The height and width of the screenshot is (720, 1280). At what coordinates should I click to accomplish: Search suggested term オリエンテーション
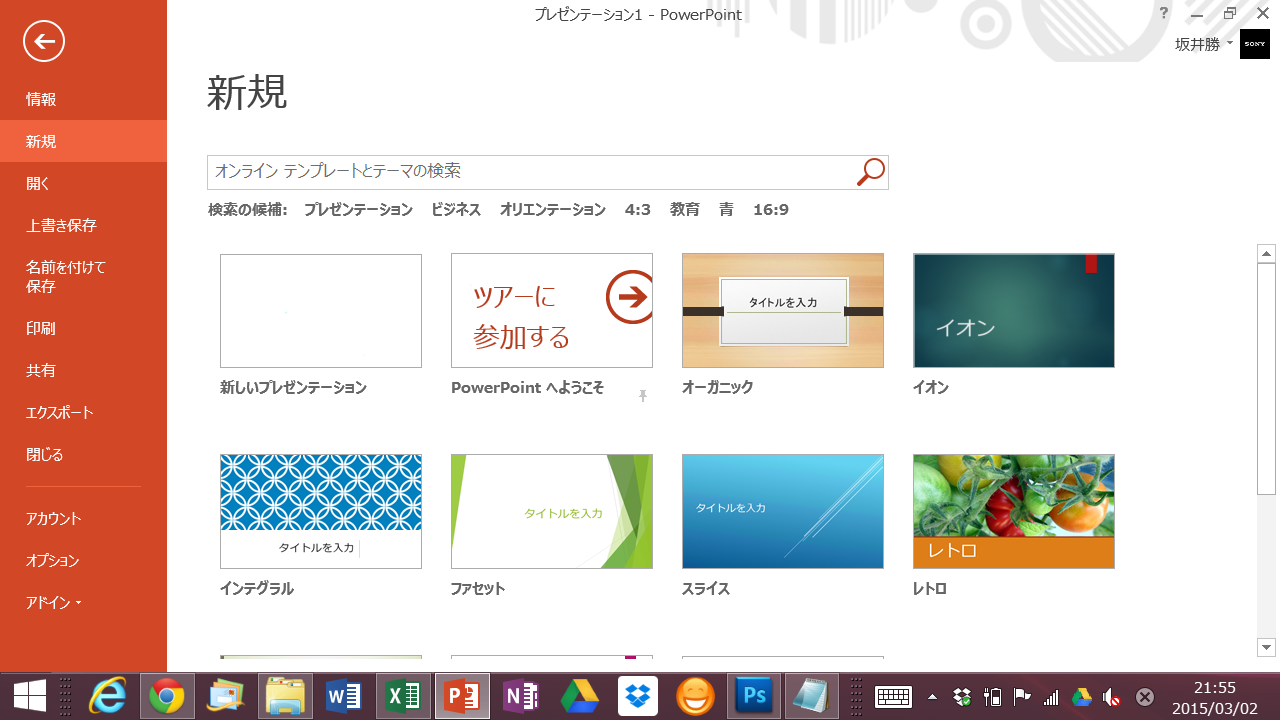click(x=553, y=210)
